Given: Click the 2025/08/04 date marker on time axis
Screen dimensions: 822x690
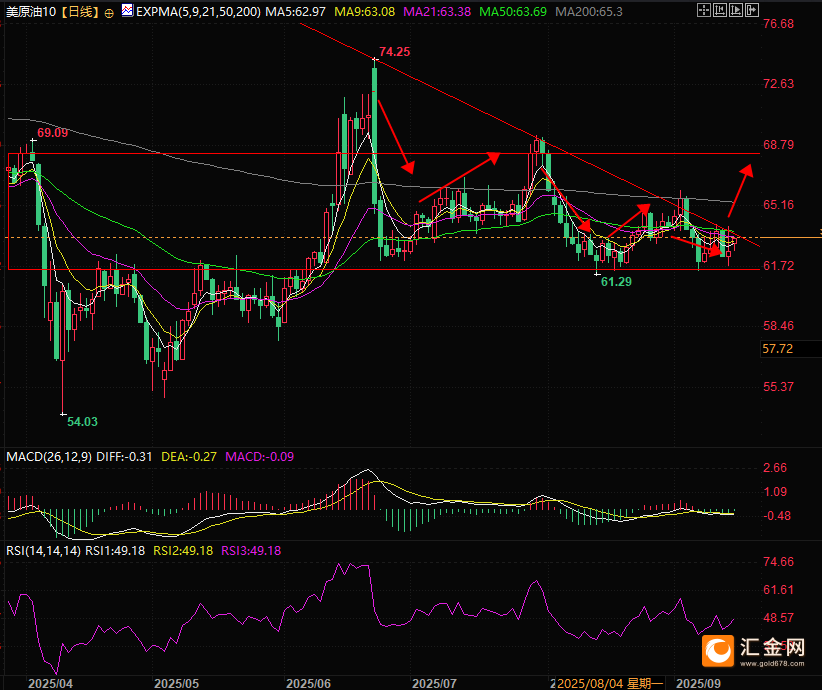Looking at the screenshot, I should click(590, 682).
